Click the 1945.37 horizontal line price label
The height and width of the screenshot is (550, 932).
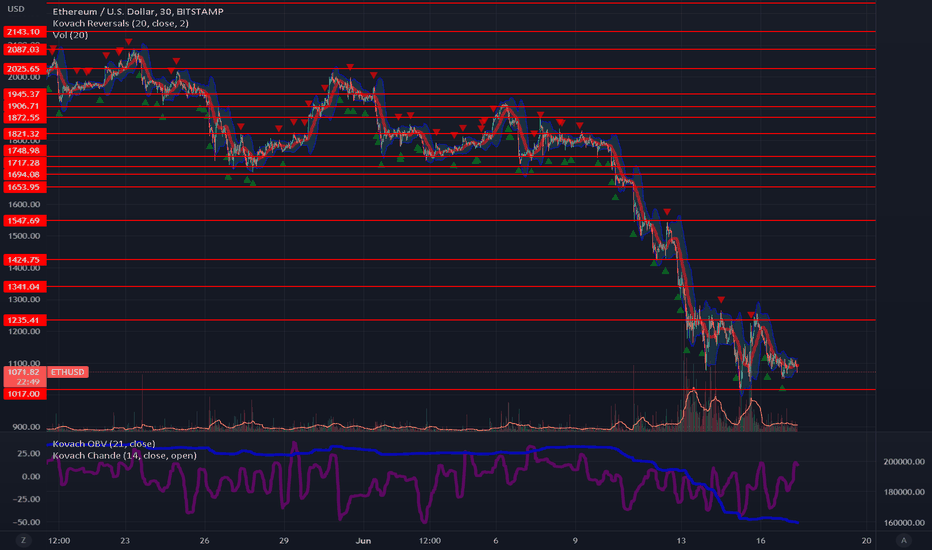pos(24,94)
